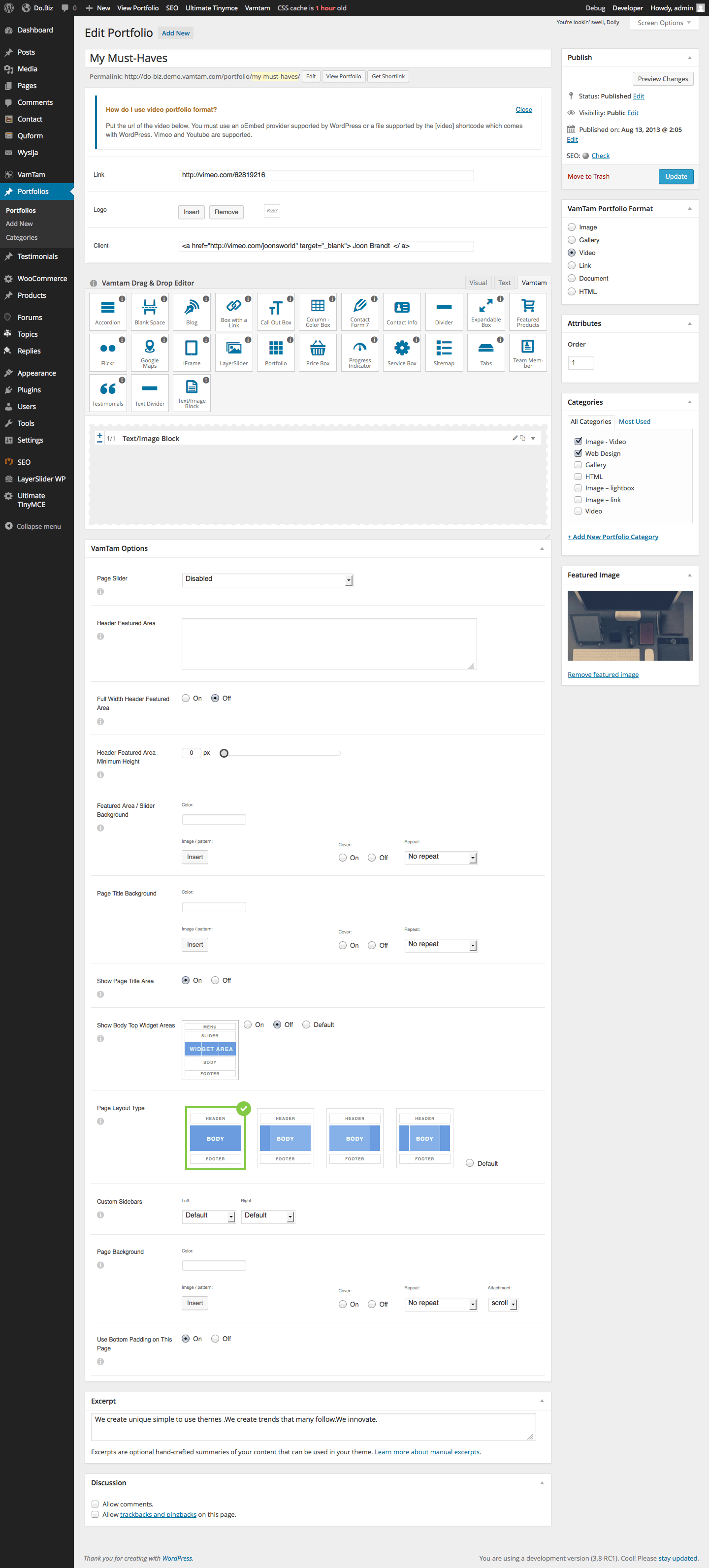This screenshot has width=709, height=1568.
Task: Select the Accordion element icon
Action: coord(108,311)
